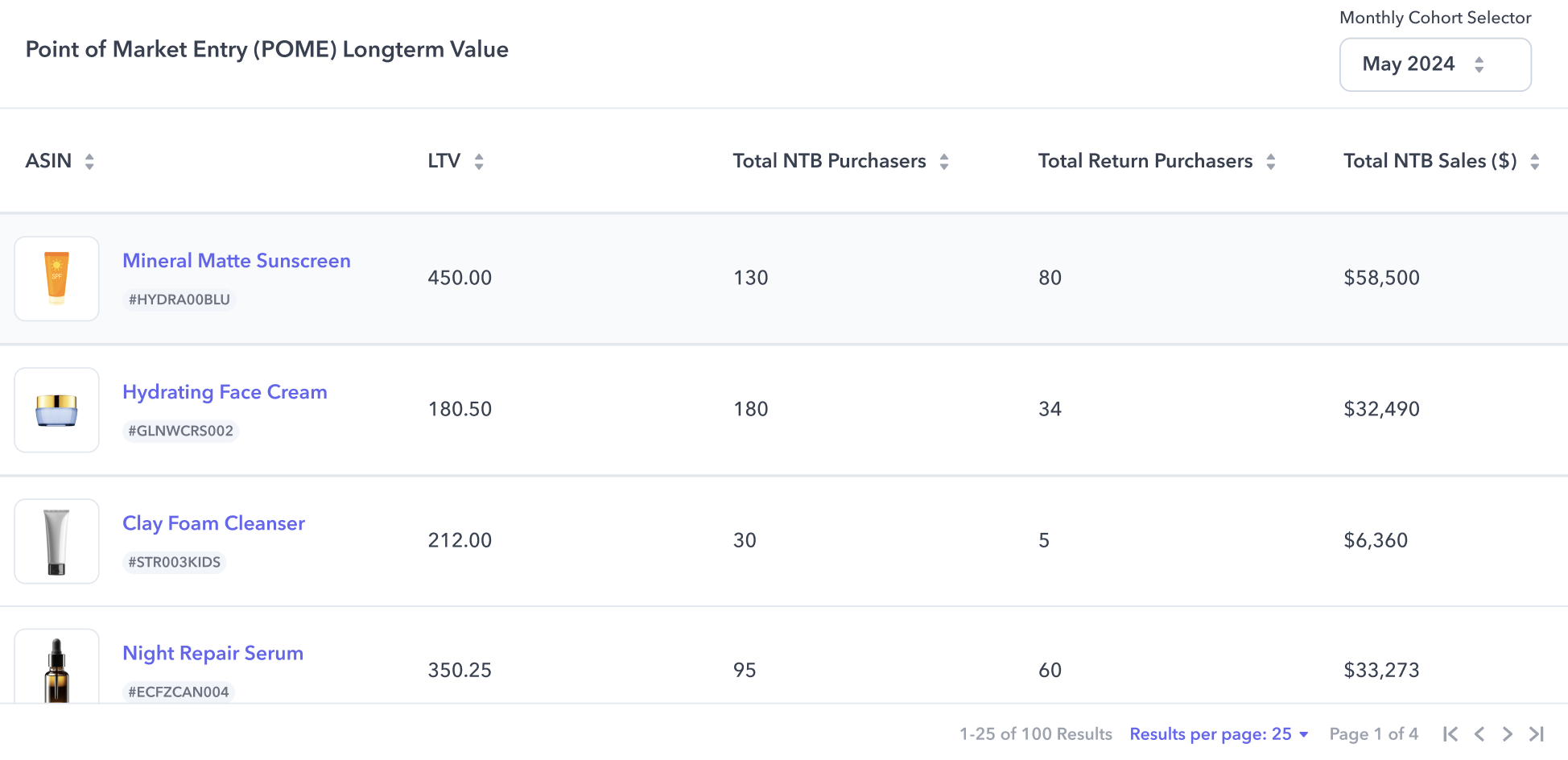
Task: Click the face cream jar thumbnail
Action: (x=56, y=410)
